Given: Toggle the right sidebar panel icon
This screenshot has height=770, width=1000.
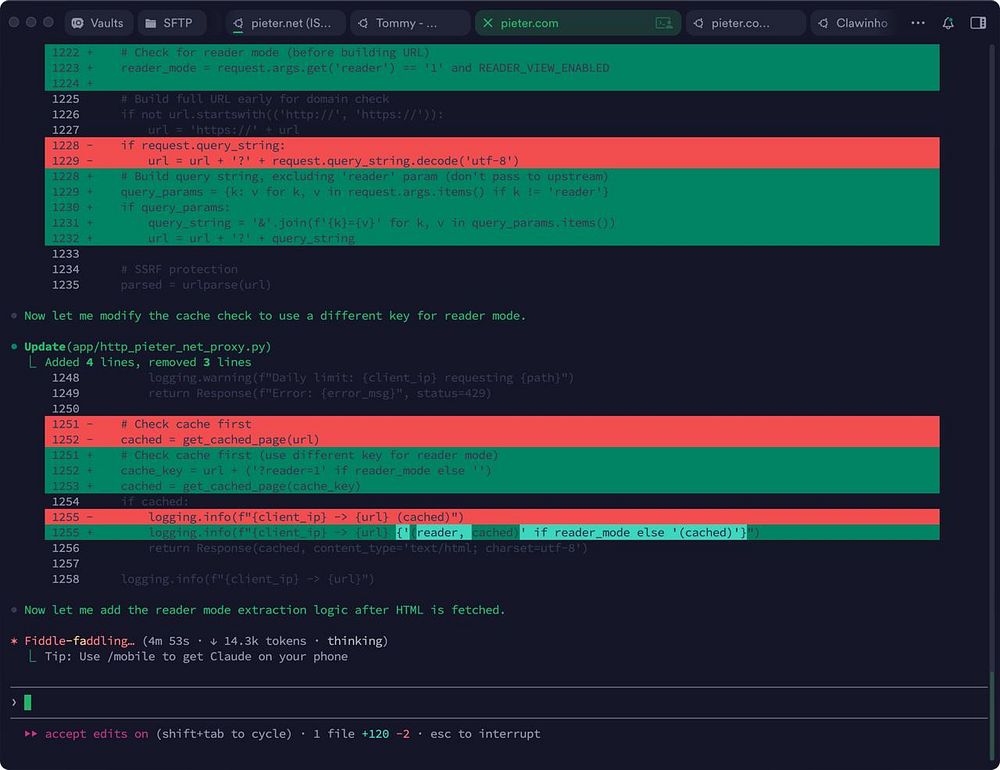Looking at the screenshot, I should pyautogui.click(x=978, y=23).
